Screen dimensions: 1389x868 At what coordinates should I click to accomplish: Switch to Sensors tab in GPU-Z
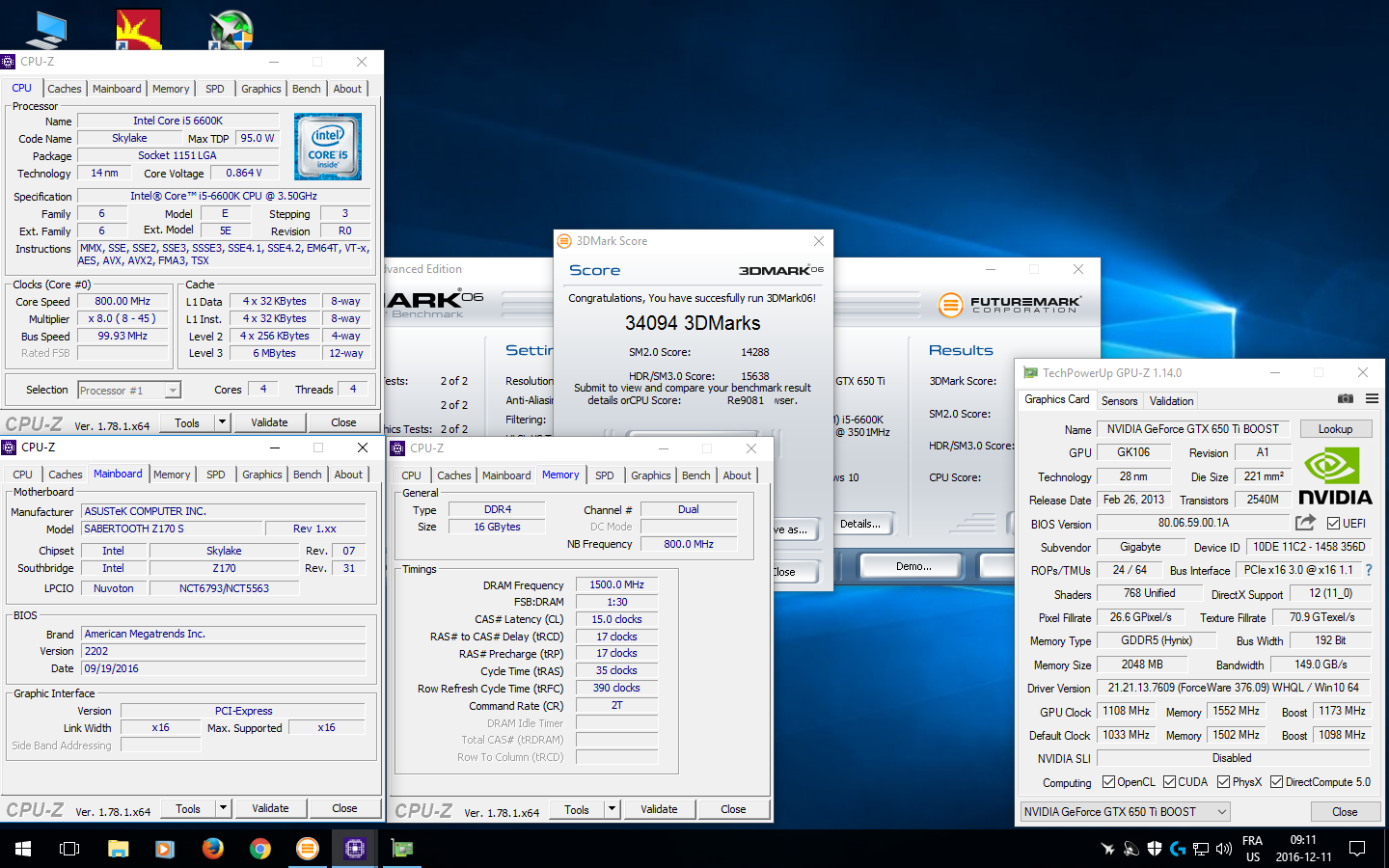pyautogui.click(x=1120, y=401)
